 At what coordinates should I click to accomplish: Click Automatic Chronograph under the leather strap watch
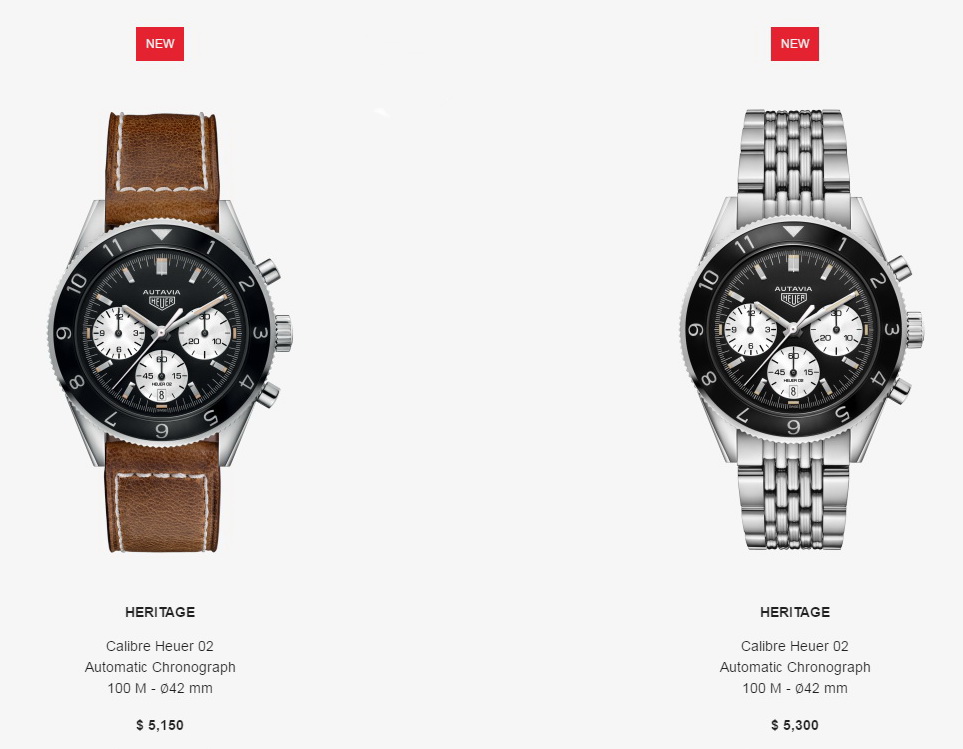[160, 667]
